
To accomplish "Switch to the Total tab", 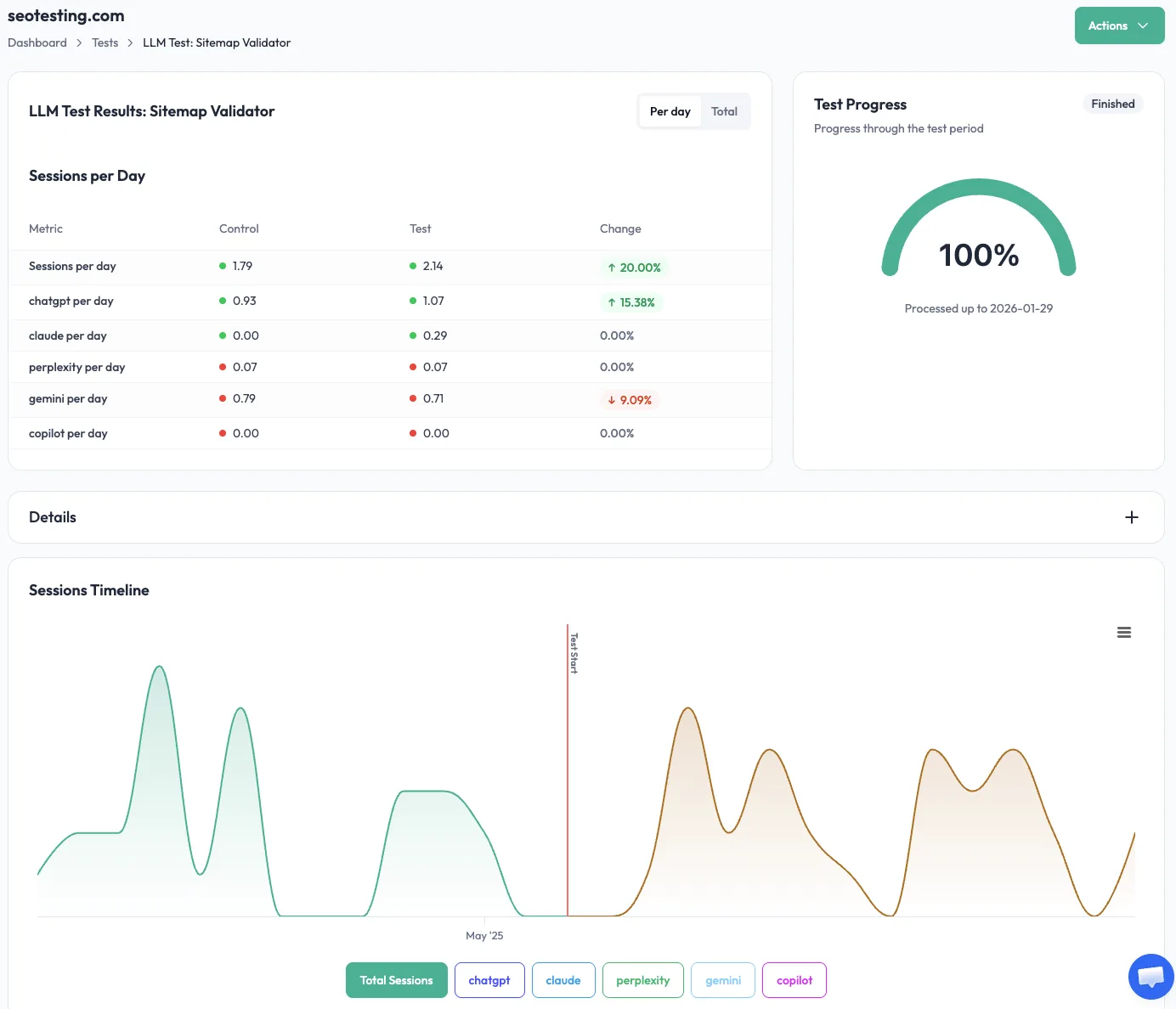I will coord(724,111).
